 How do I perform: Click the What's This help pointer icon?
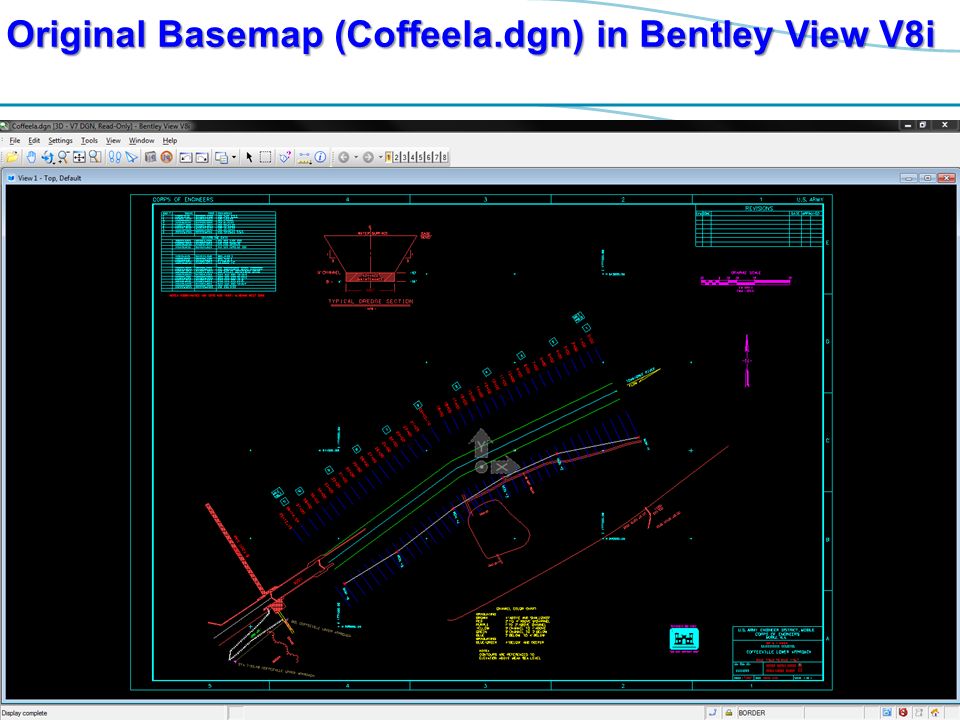tap(285, 157)
